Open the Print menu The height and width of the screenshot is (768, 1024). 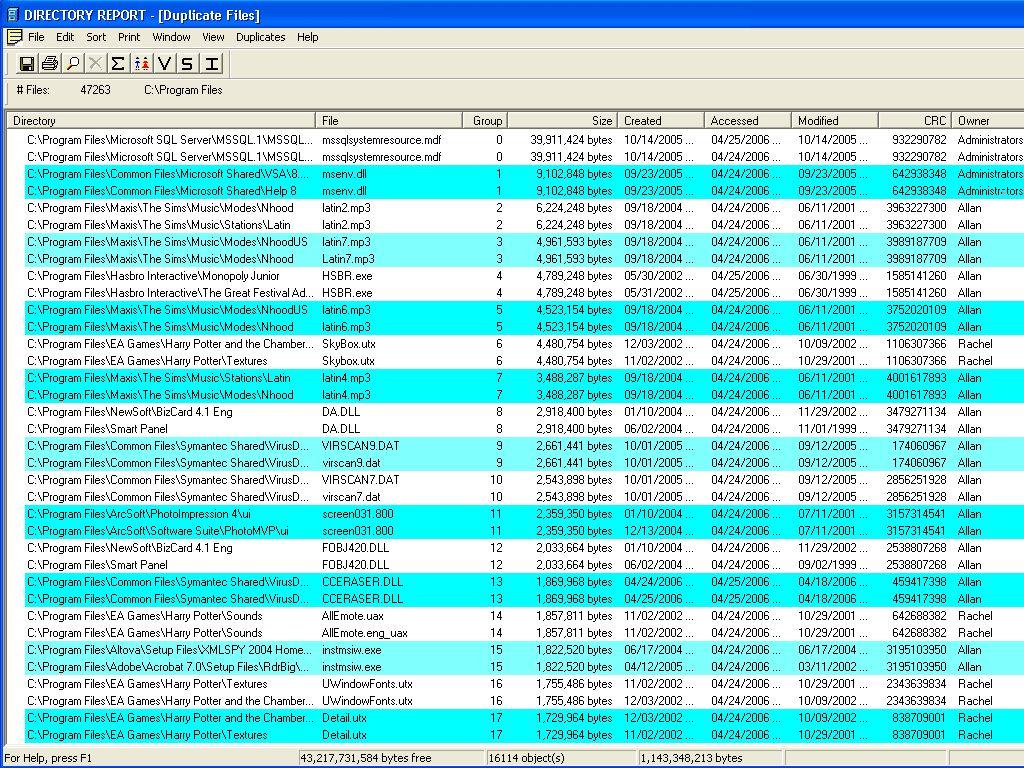[129, 37]
